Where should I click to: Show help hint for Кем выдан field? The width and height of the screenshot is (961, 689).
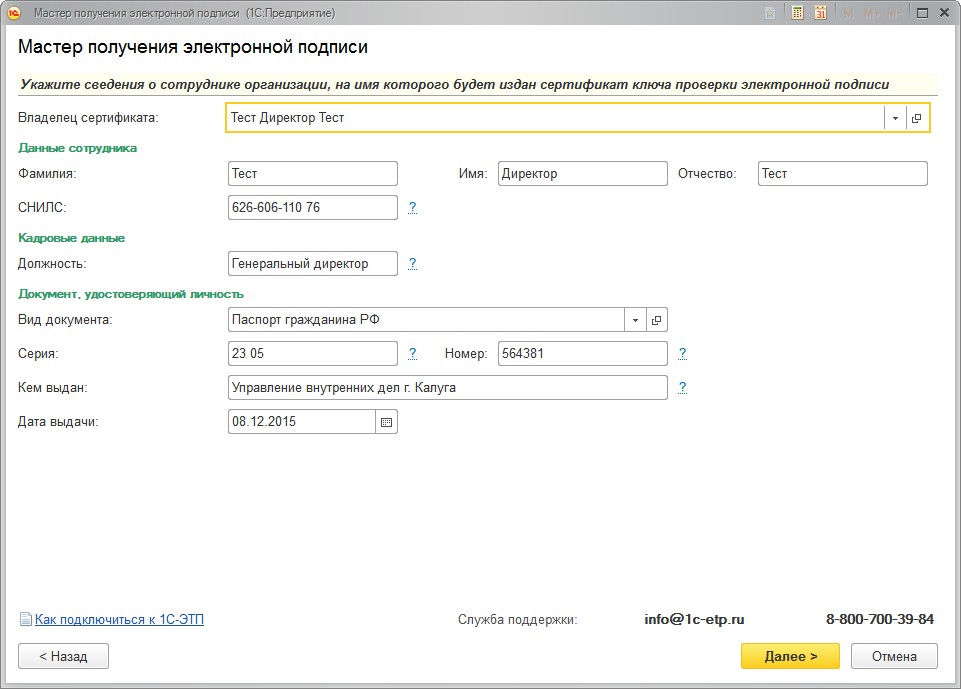(x=682, y=388)
